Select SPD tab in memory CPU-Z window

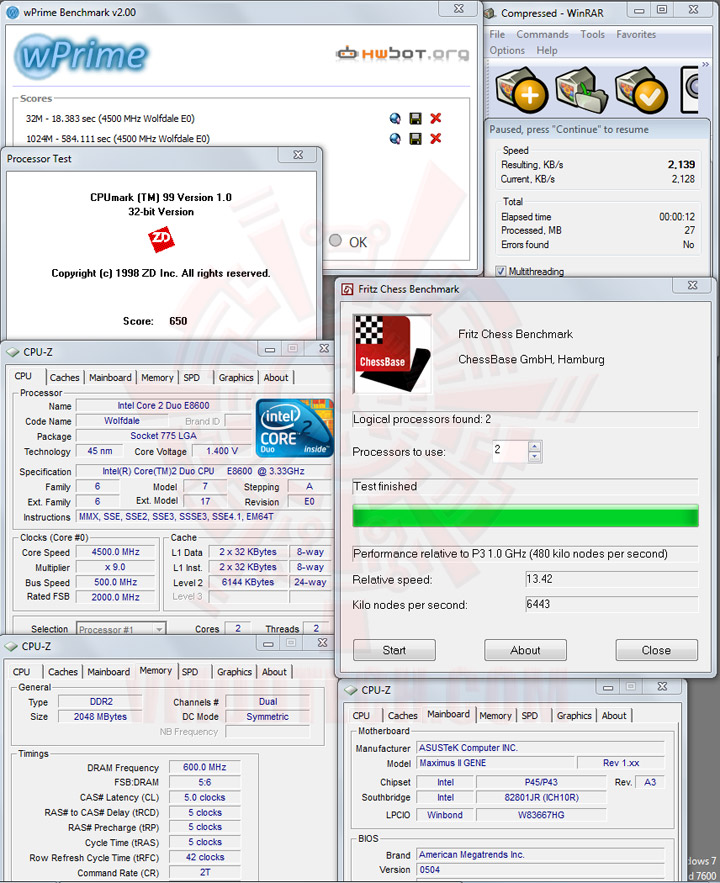click(190, 672)
